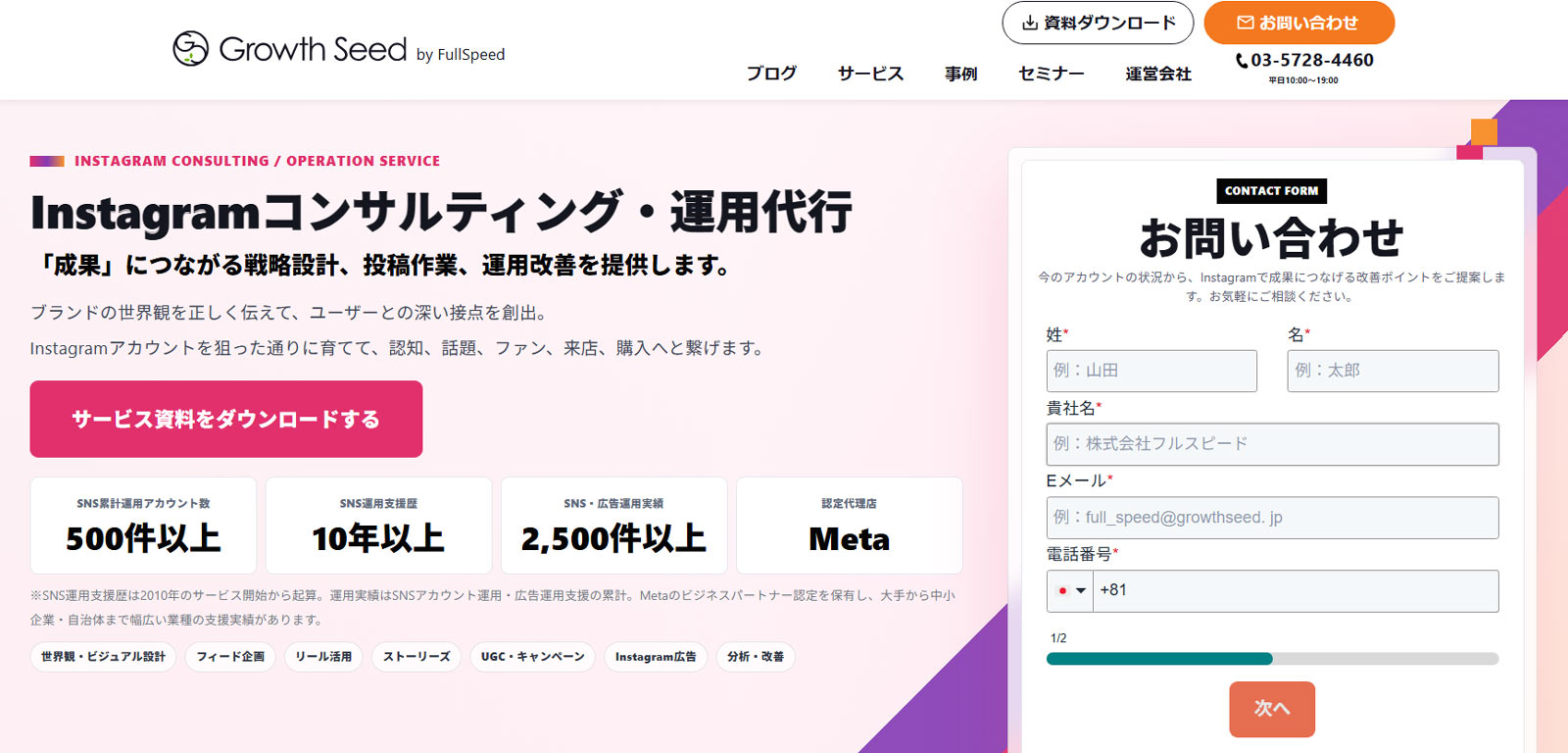Click the 世界観・ビジュアル設計 tag

103,657
